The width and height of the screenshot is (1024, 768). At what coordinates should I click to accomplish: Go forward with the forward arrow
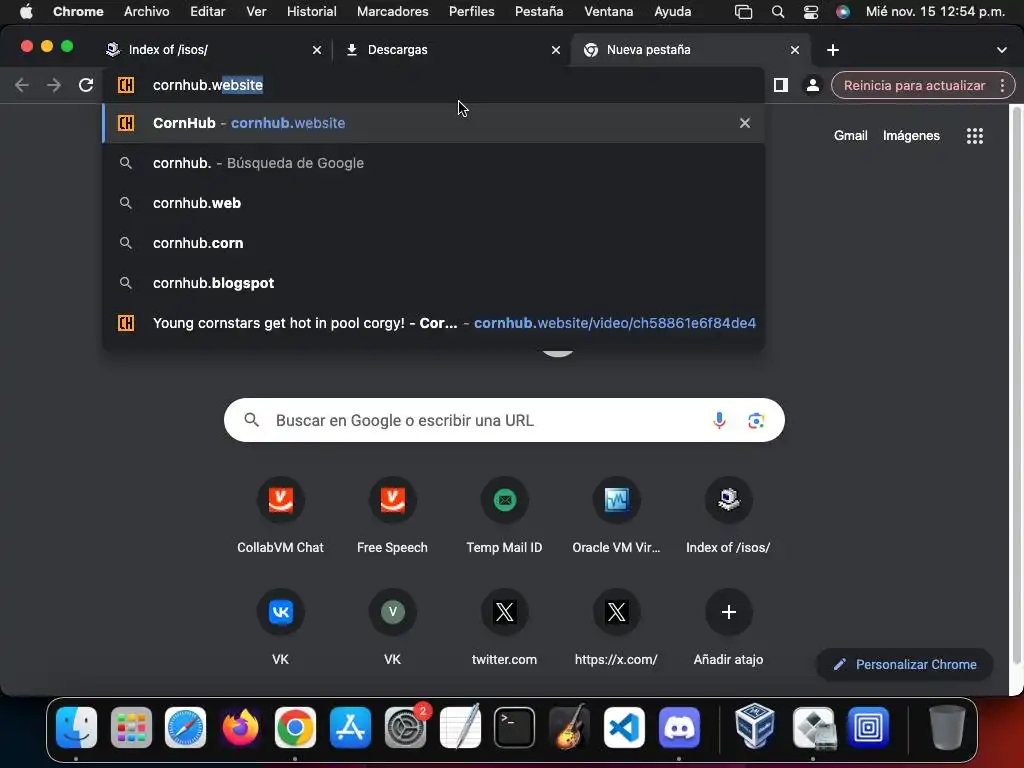click(54, 85)
